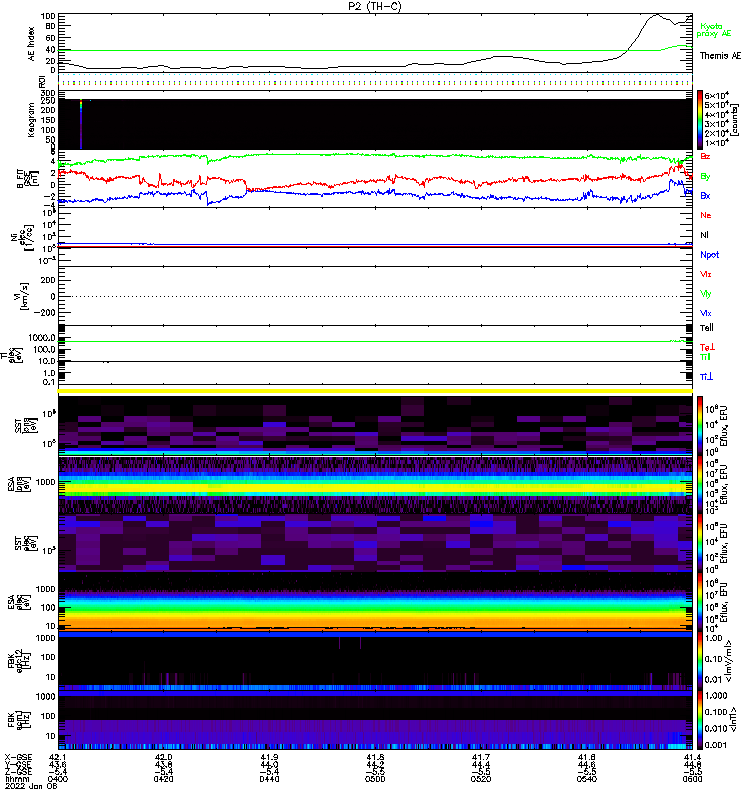The height and width of the screenshot is (800, 750).
Task: Select the red Ne density legend
Action: pyautogui.click(x=706, y=215)
